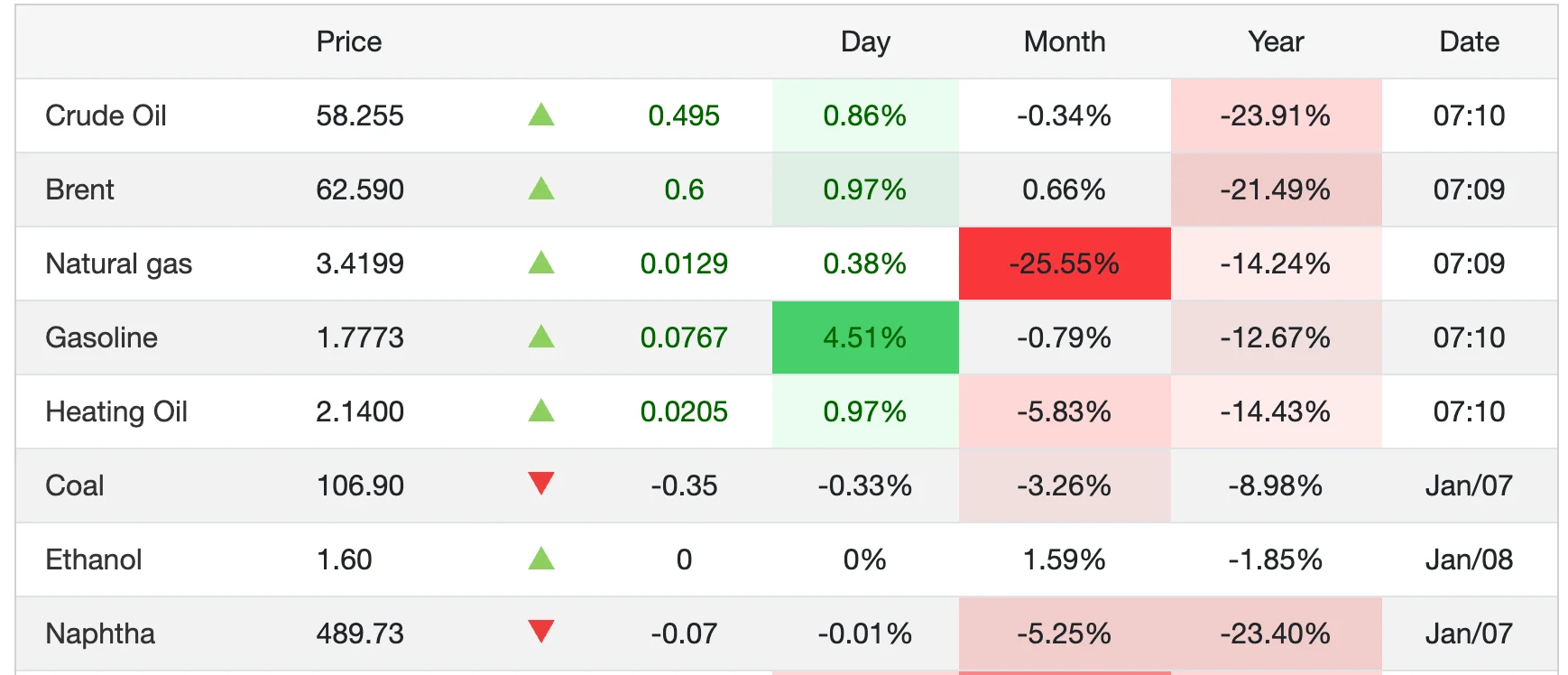Viewport: 1568px width, 675px height.
Task: Select the Natural gas row name
Action: pyautogui.click(x=118, y=264)
